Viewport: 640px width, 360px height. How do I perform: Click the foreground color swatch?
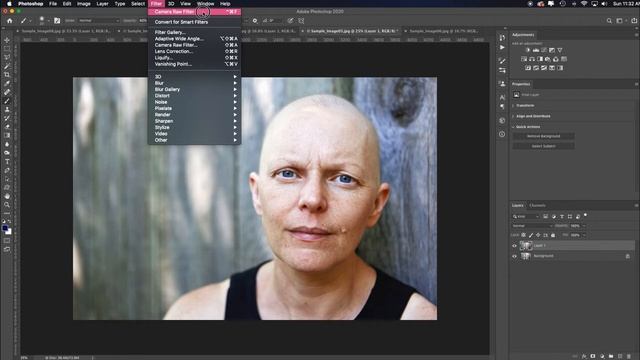click(x=5, y=229)
